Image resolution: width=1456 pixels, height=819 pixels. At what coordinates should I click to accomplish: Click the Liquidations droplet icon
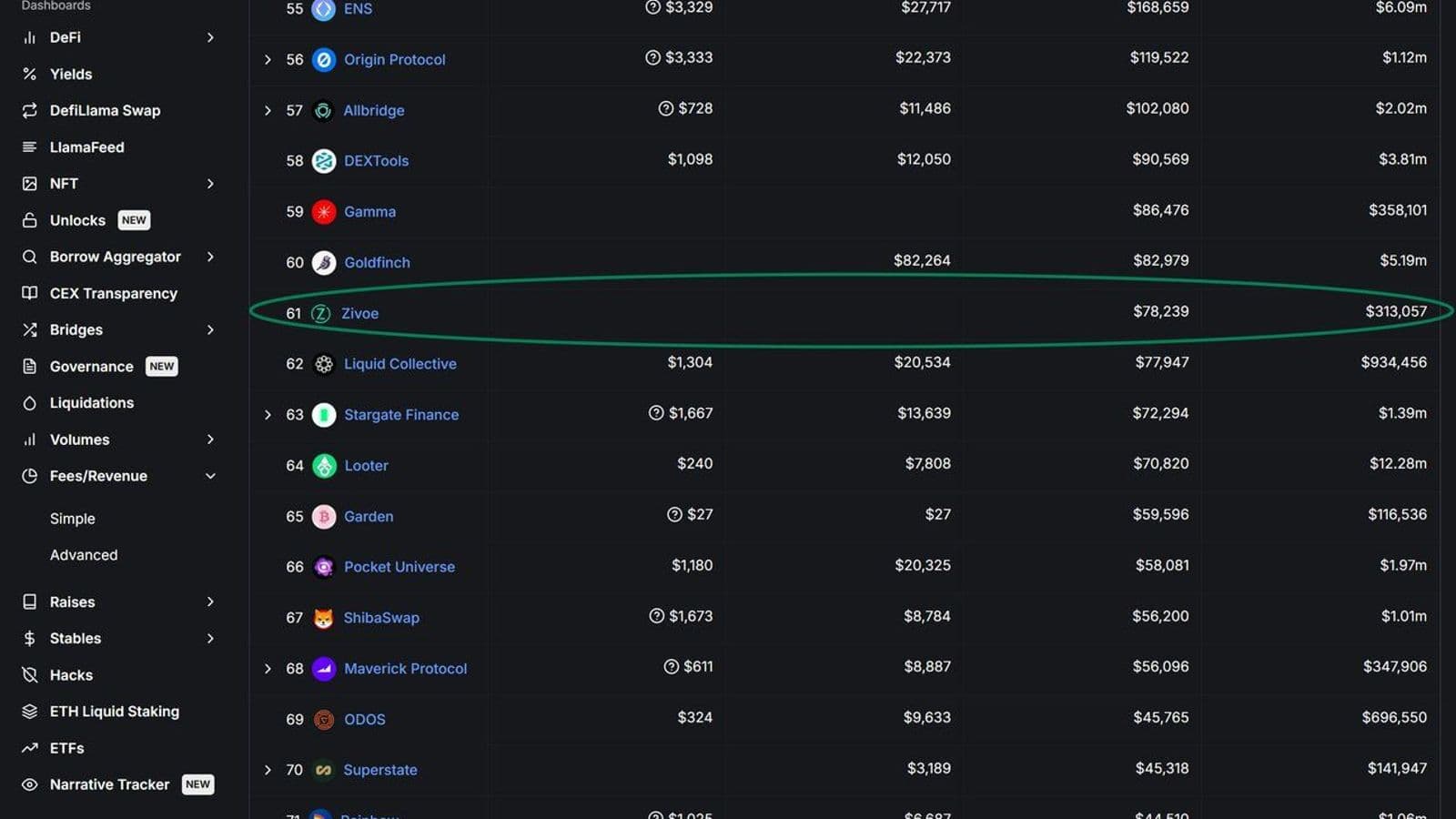pos(30,402)
